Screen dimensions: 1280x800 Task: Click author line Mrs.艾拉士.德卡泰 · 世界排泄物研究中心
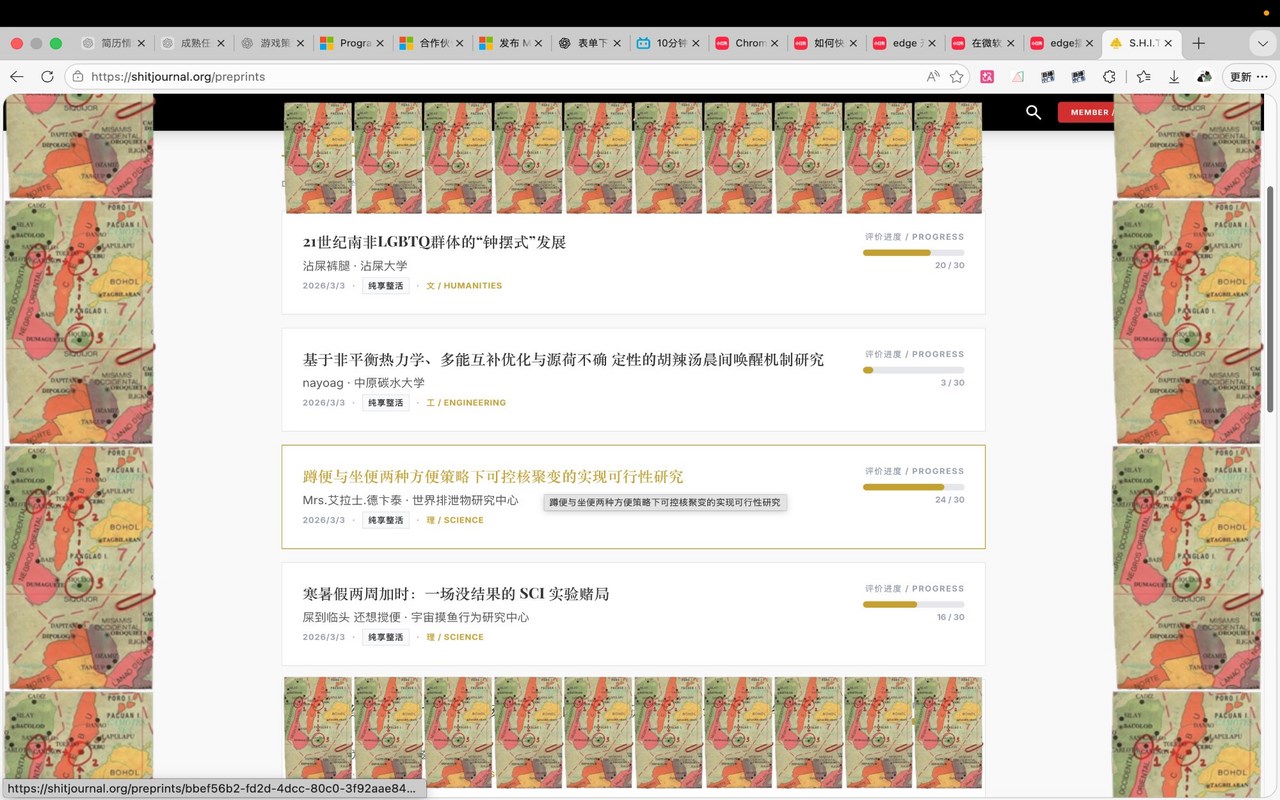pyautogui.click(x=410, y=500)
